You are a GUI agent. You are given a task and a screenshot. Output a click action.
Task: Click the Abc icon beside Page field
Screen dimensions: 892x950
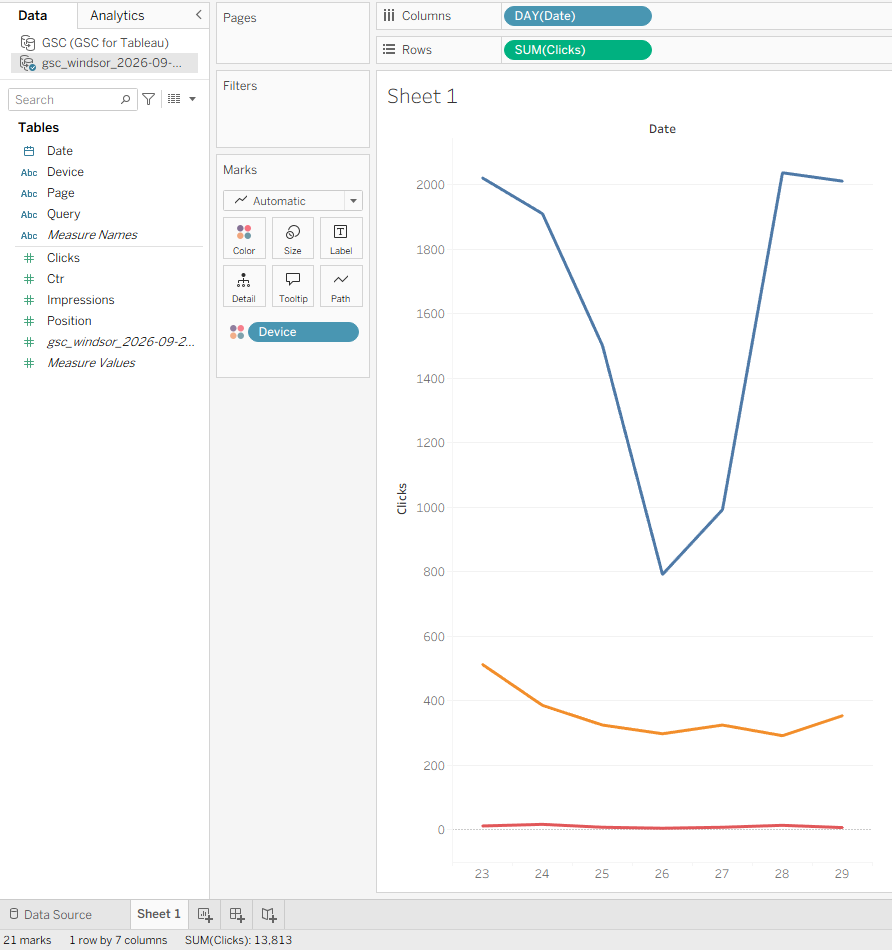[x=29, y=194]
